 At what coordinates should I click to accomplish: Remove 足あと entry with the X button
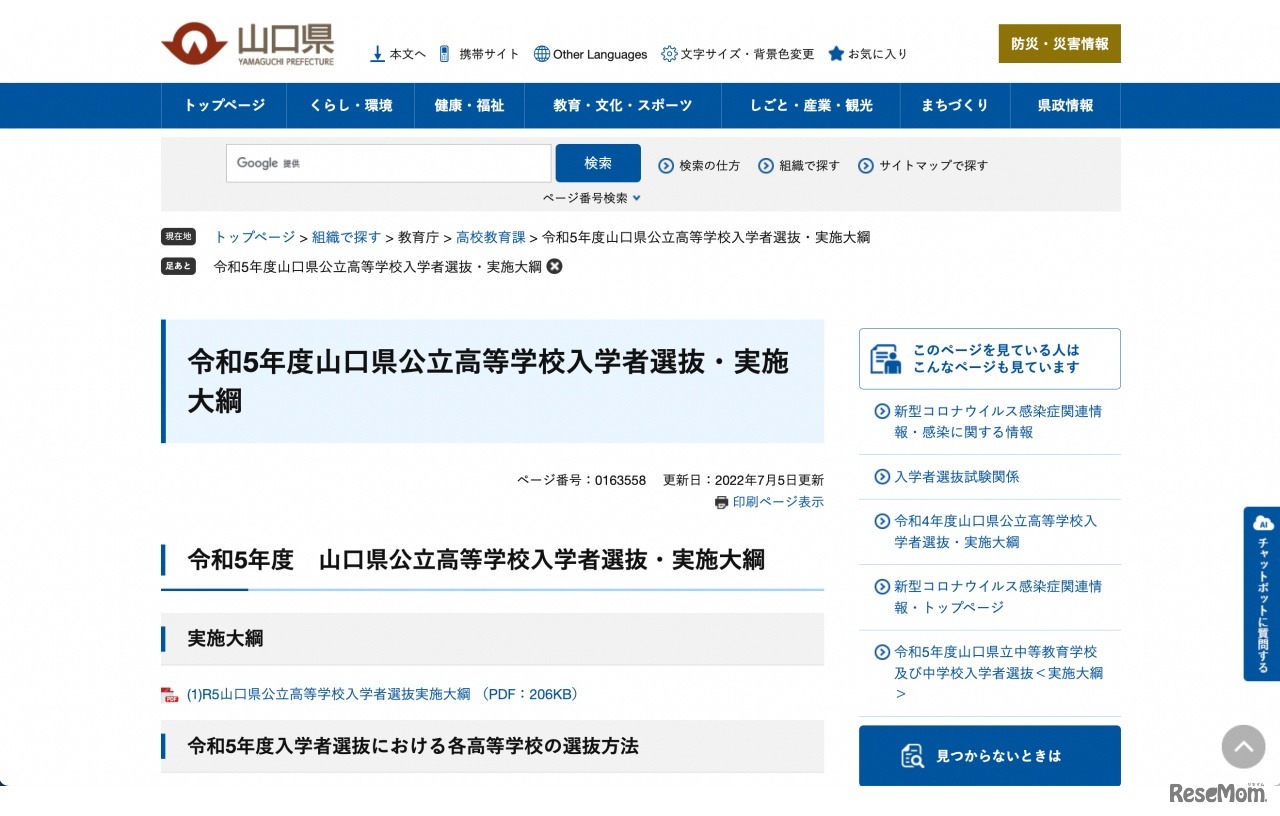point(555,266)
